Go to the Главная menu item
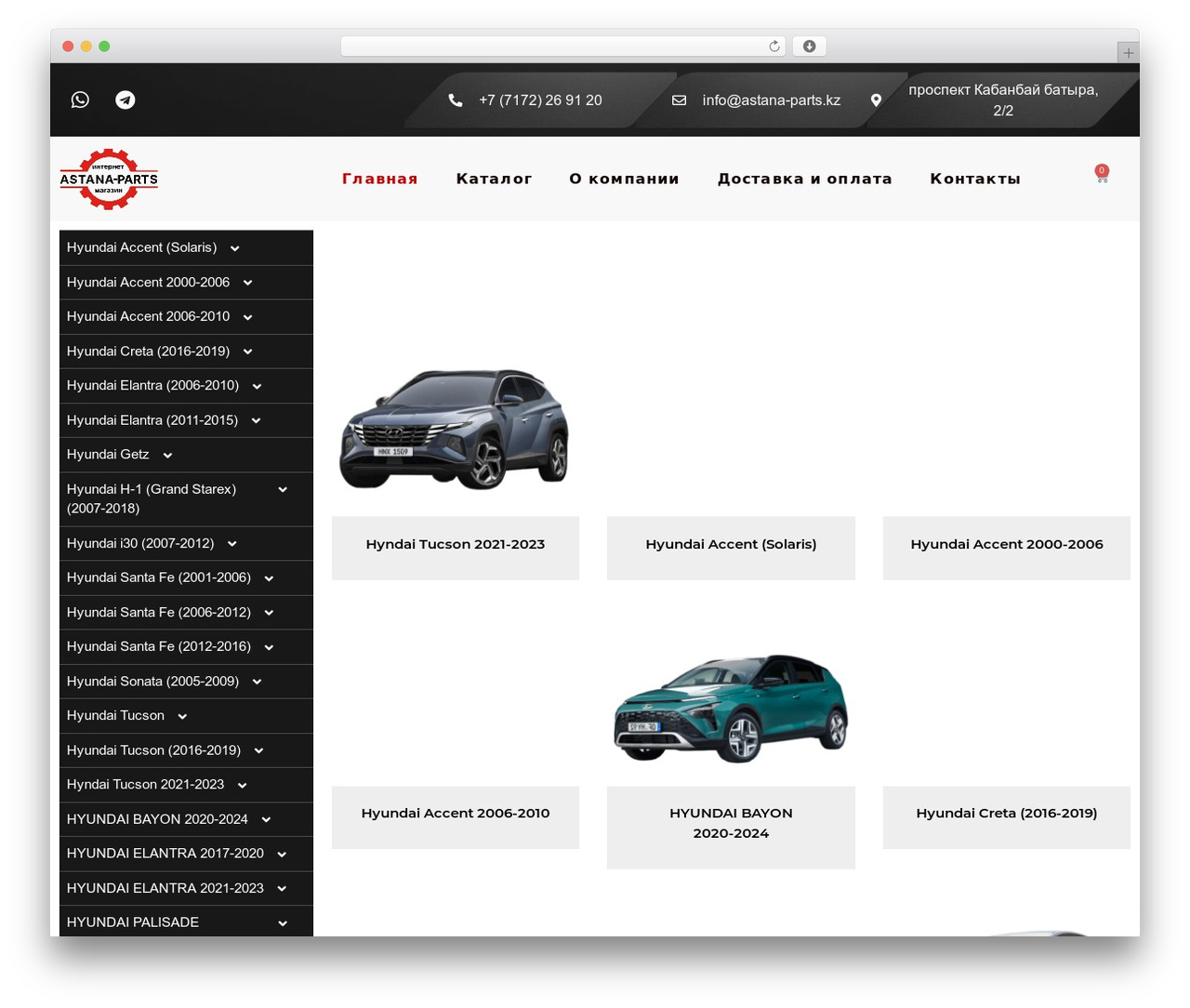This screenshot has height=1008, width=1190. pyautogui.click(x=380, y=179)
